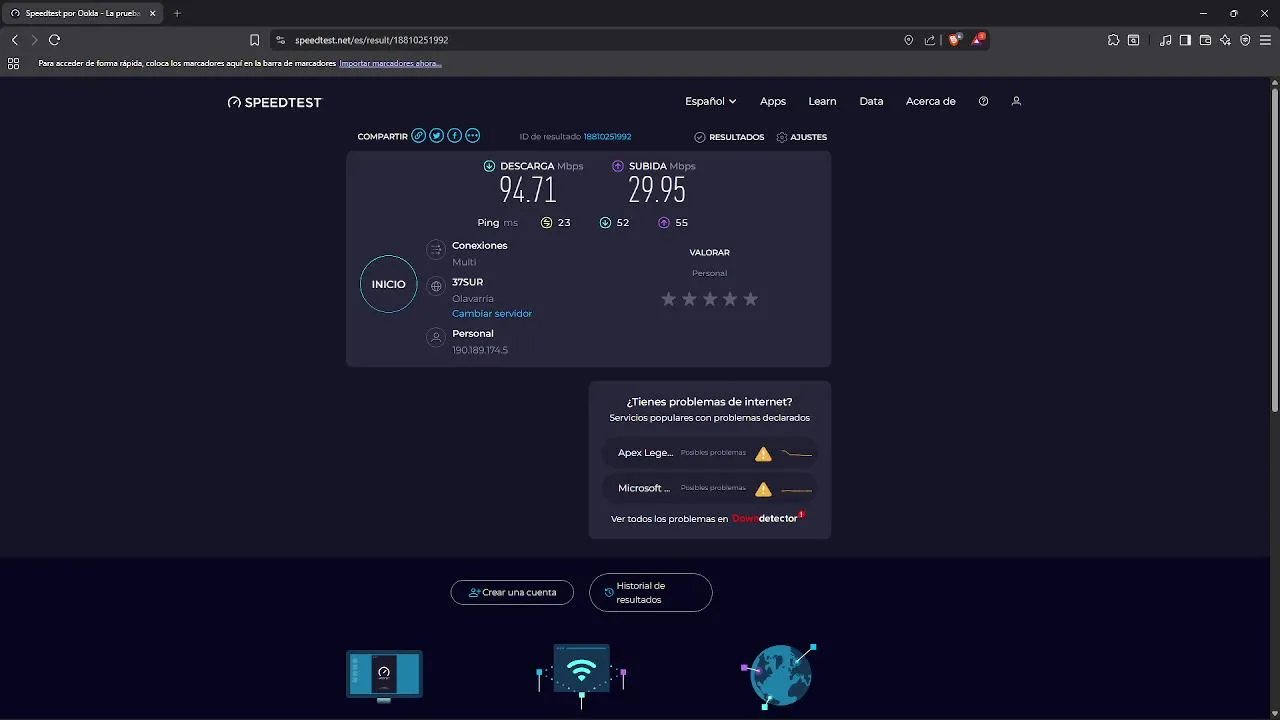Open the location permission icon in address bar
This screenshot has height=720, width=1280.
click(908, 40)
